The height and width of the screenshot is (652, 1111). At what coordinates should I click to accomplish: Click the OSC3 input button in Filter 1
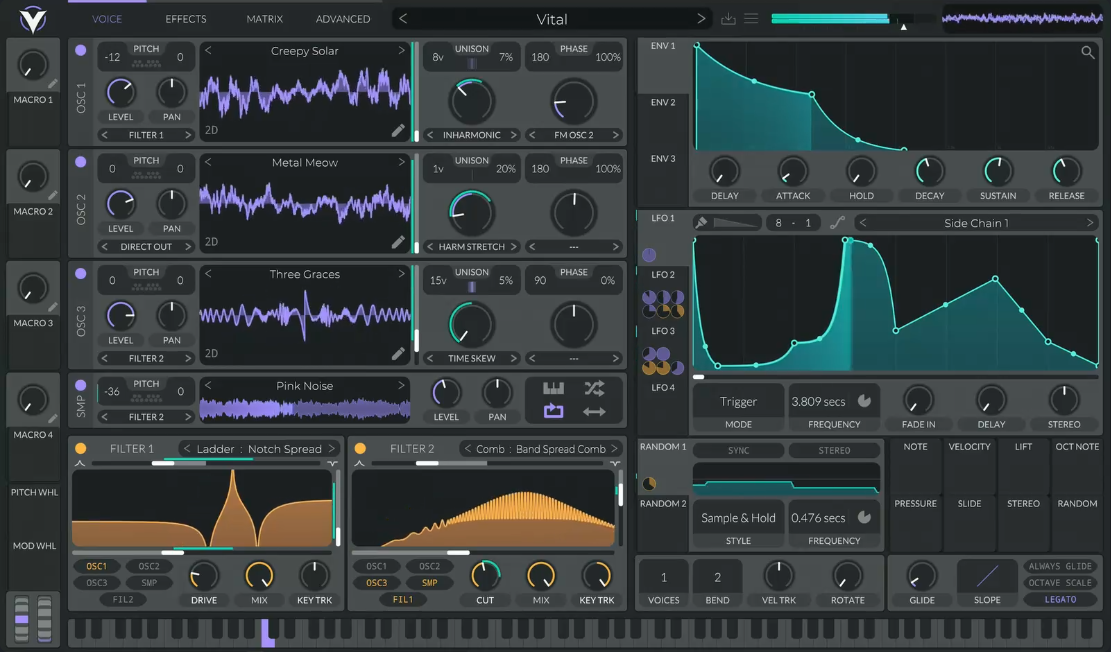pos(97,583)
